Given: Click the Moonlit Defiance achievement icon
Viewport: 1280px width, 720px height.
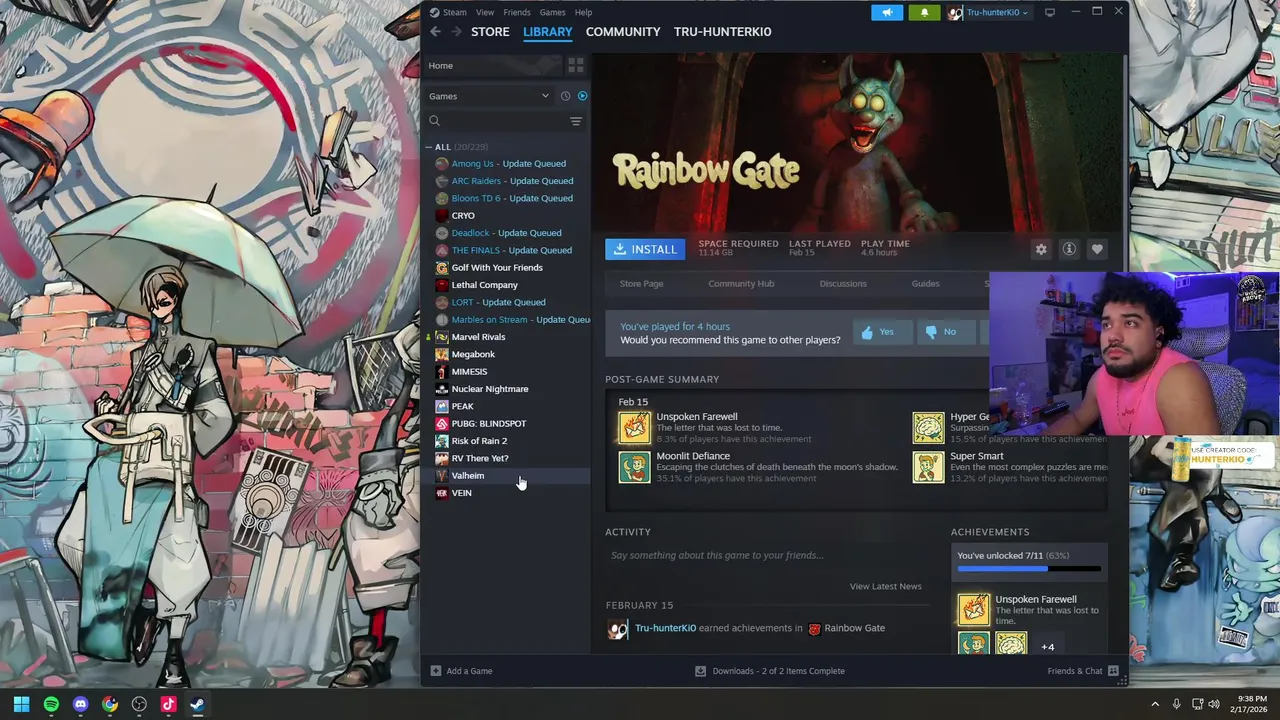Looking at the screenshot, I should pos(634,467).
